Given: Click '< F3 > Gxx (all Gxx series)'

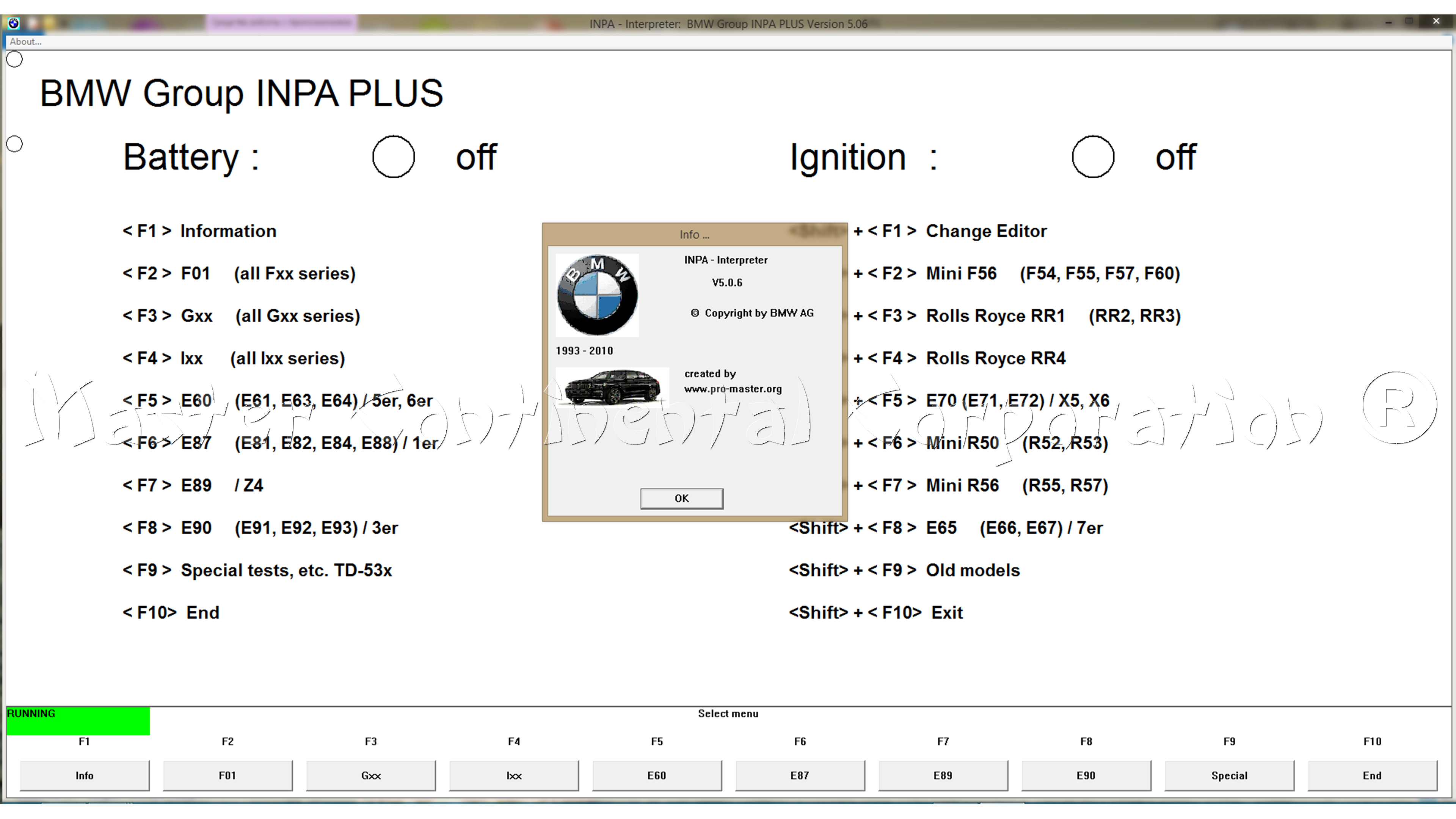Looking at the screenshot, I should tap(242, 316).
